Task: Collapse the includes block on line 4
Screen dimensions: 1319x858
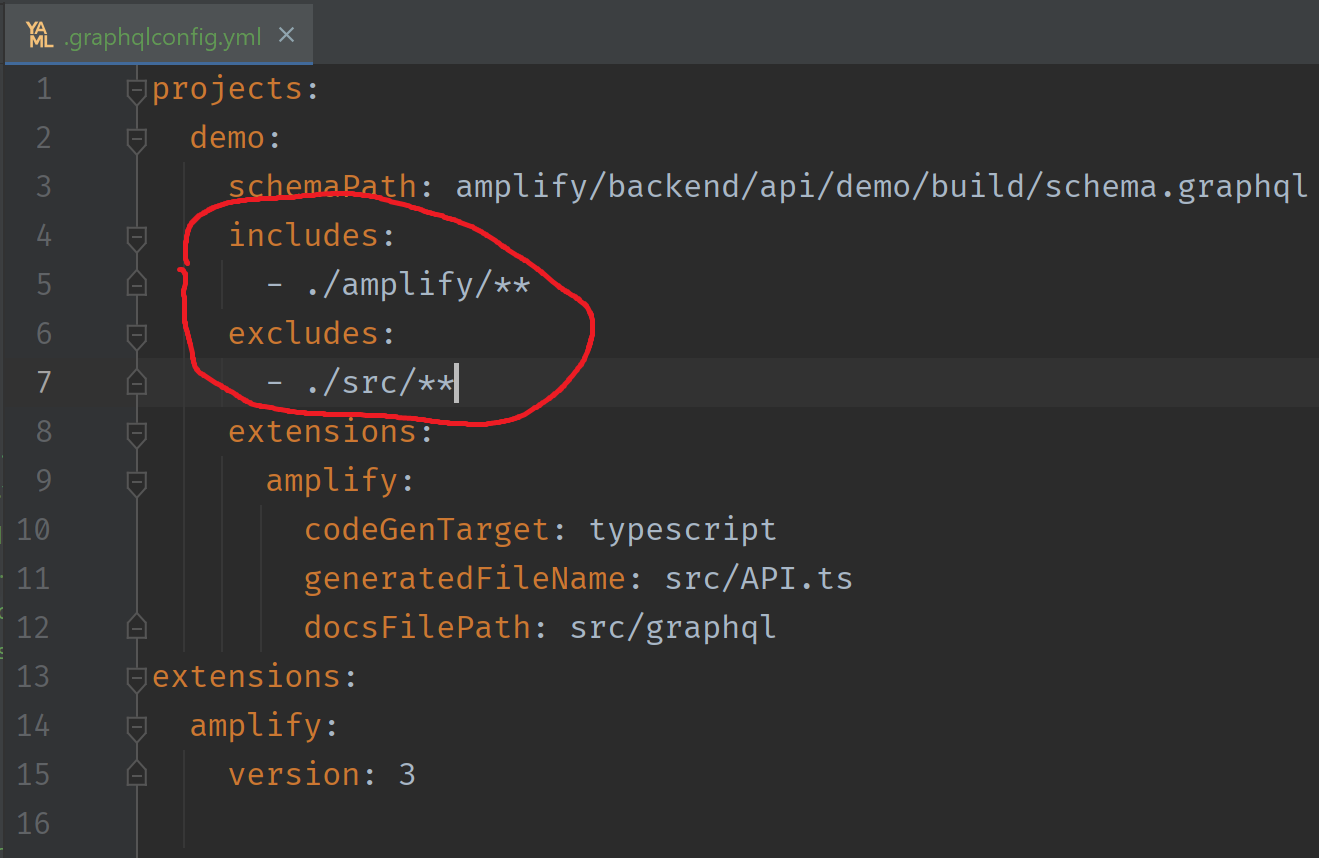Action: tap(136, 235)
